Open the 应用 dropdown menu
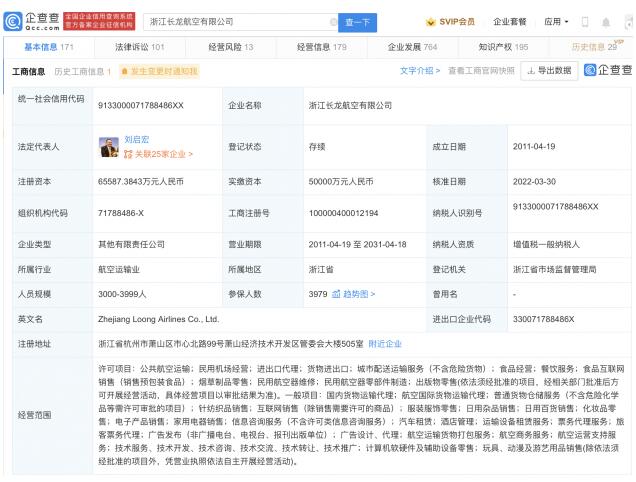 [x=556, y=22]
